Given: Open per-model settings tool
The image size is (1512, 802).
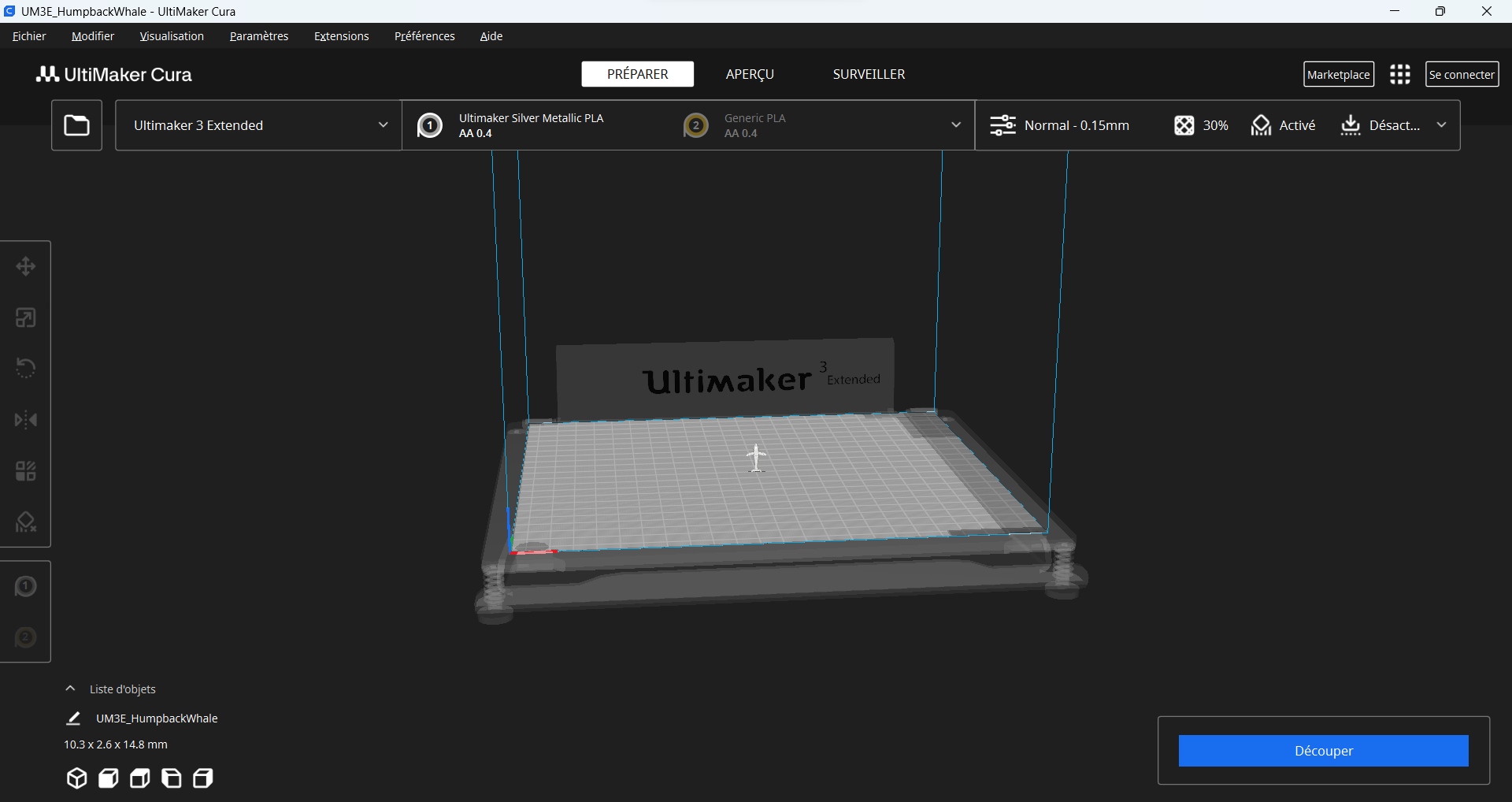Looking at the screenshot, I should [26, 471].
